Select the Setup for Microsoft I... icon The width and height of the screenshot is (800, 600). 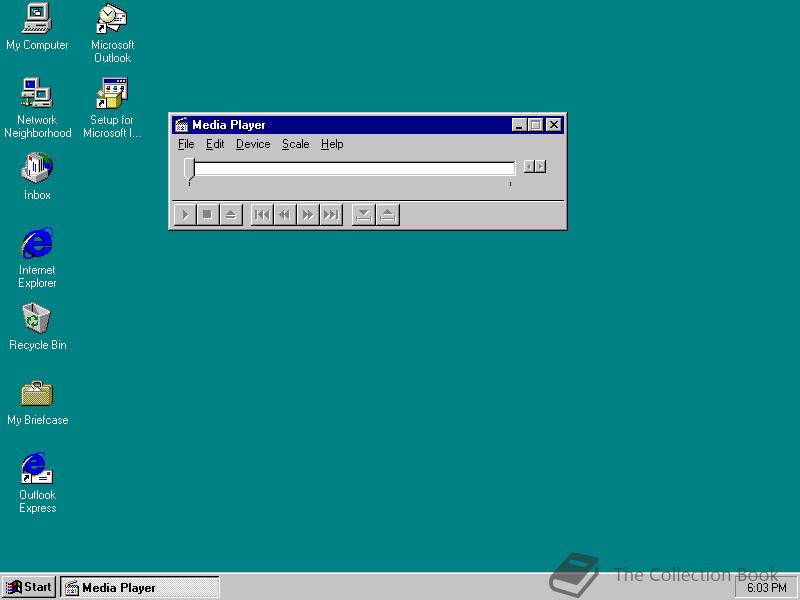pos(112,108)
